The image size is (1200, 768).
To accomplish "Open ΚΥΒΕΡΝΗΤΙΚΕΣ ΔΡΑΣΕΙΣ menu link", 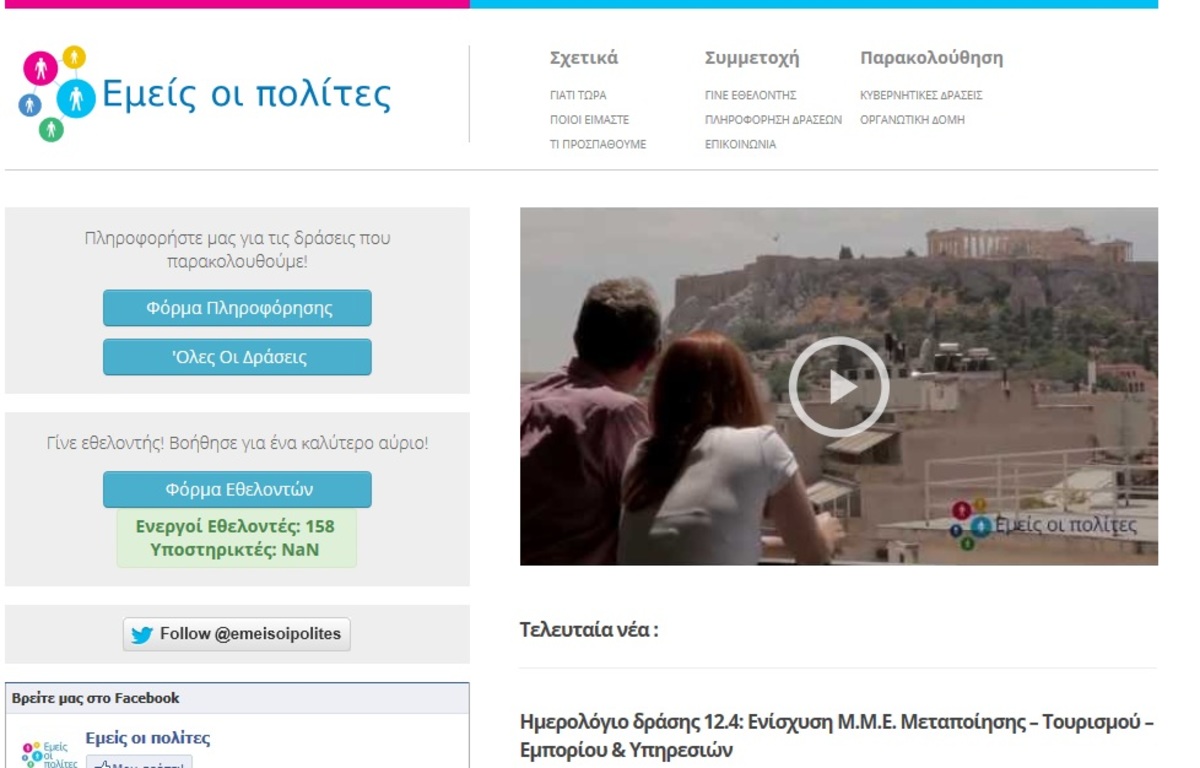I will (x=921, y=96).
